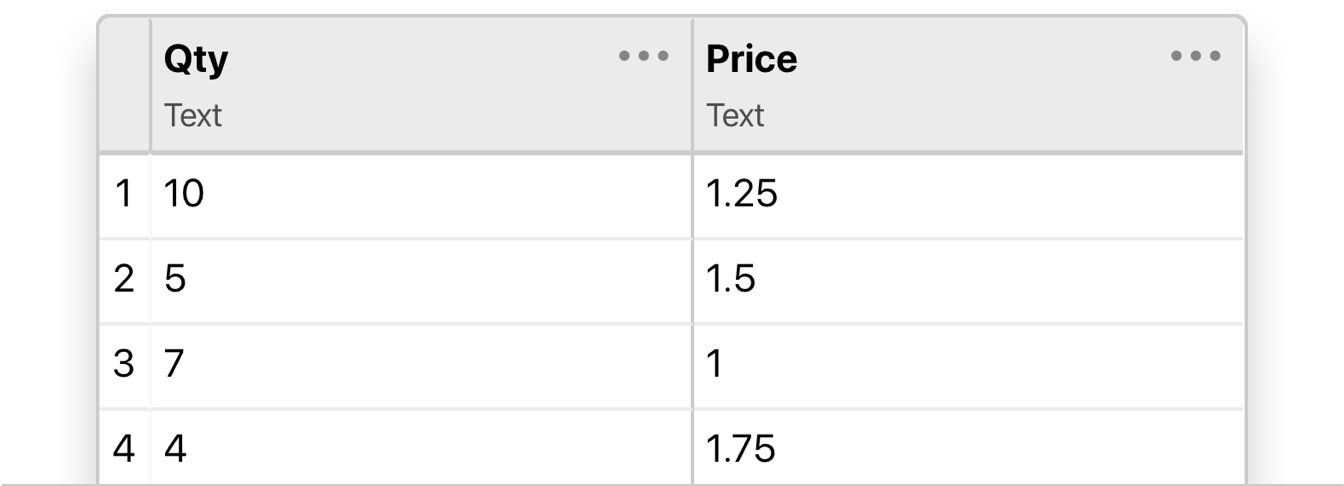Select row number 4
Image resolution: width=1344 pixels, height=486 pixels.
coord(124,447)
